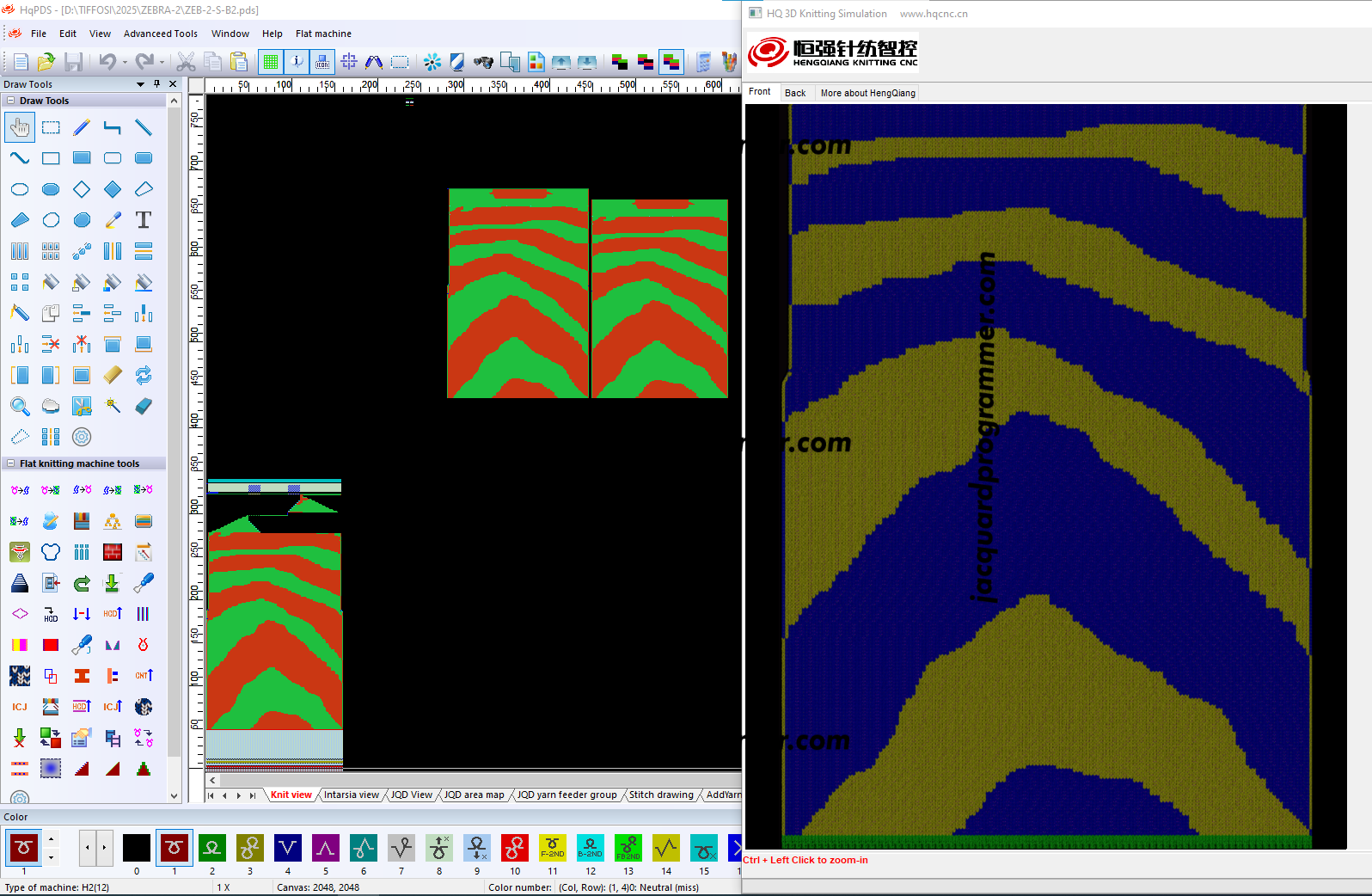
Task: Select the Magic Wand tool
Action: pos(113,406)
